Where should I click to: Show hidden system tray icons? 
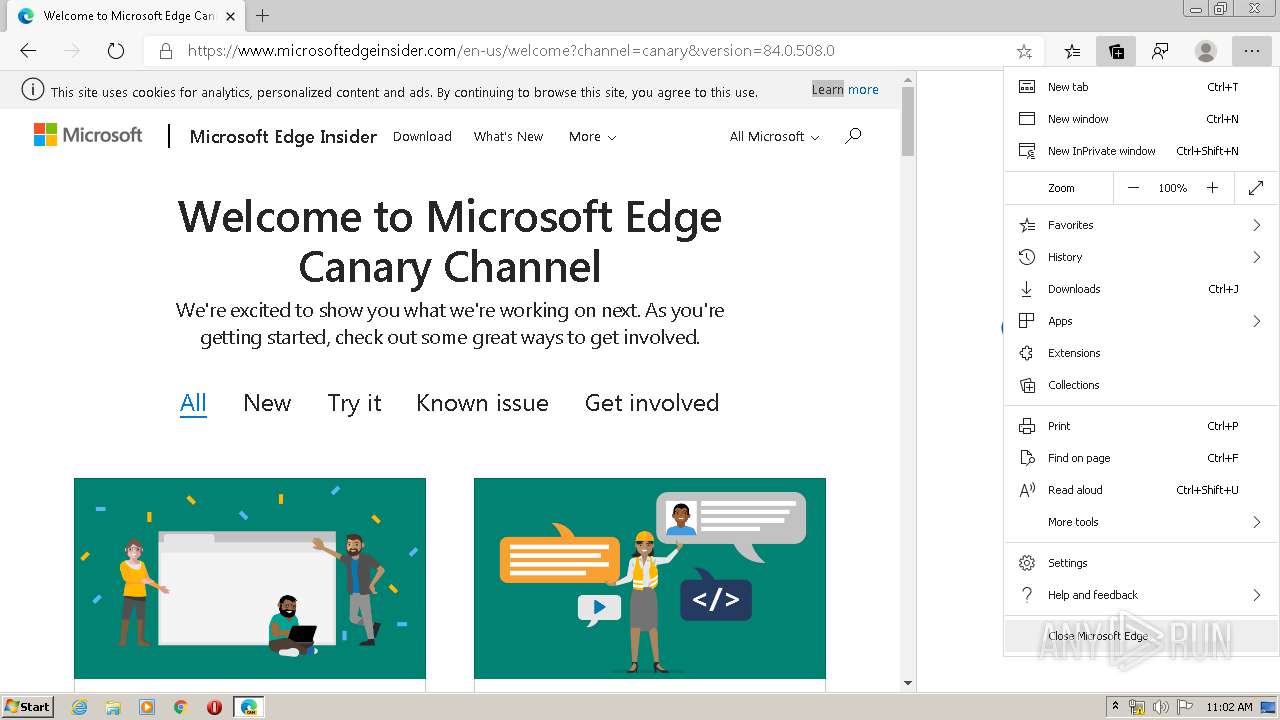[x=1114, y=706]
